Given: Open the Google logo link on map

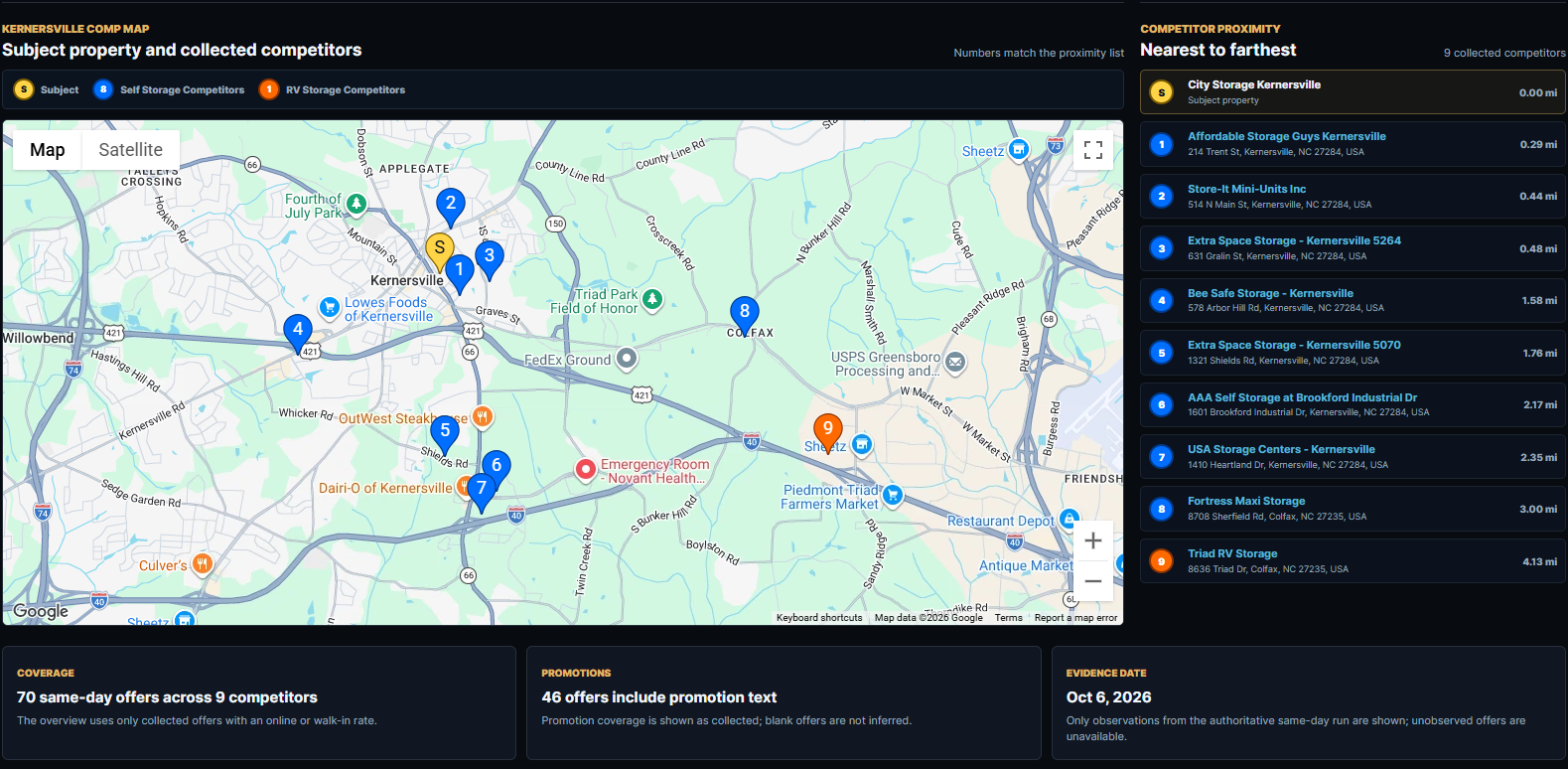Looking at the screenshot, I should coord(41,611).
